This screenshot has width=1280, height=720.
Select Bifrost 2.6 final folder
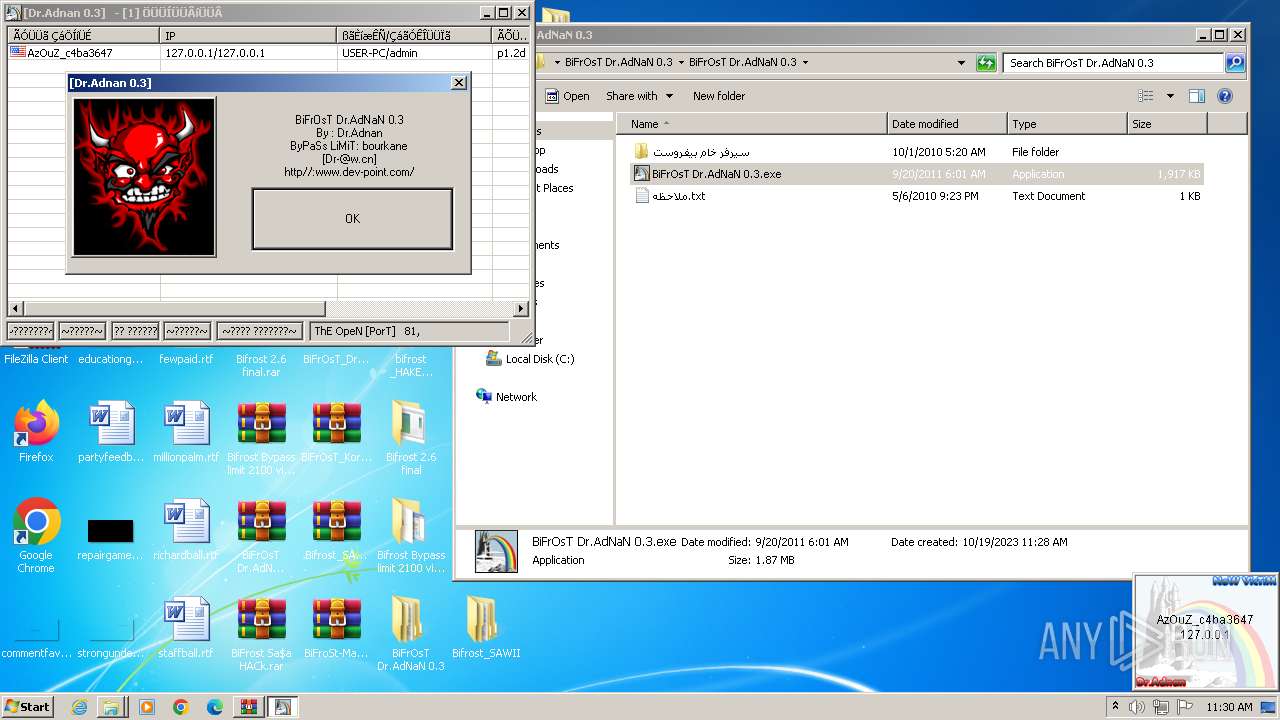point(411,439)
